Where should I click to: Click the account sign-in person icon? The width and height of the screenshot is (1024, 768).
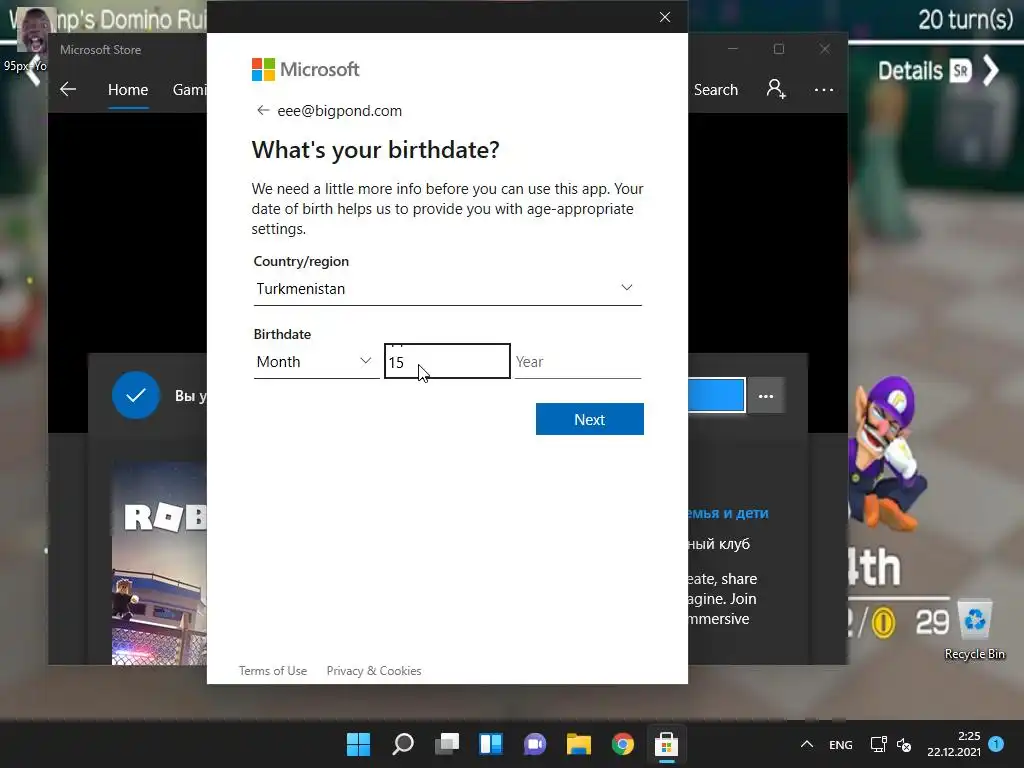(x=776, y=89)
